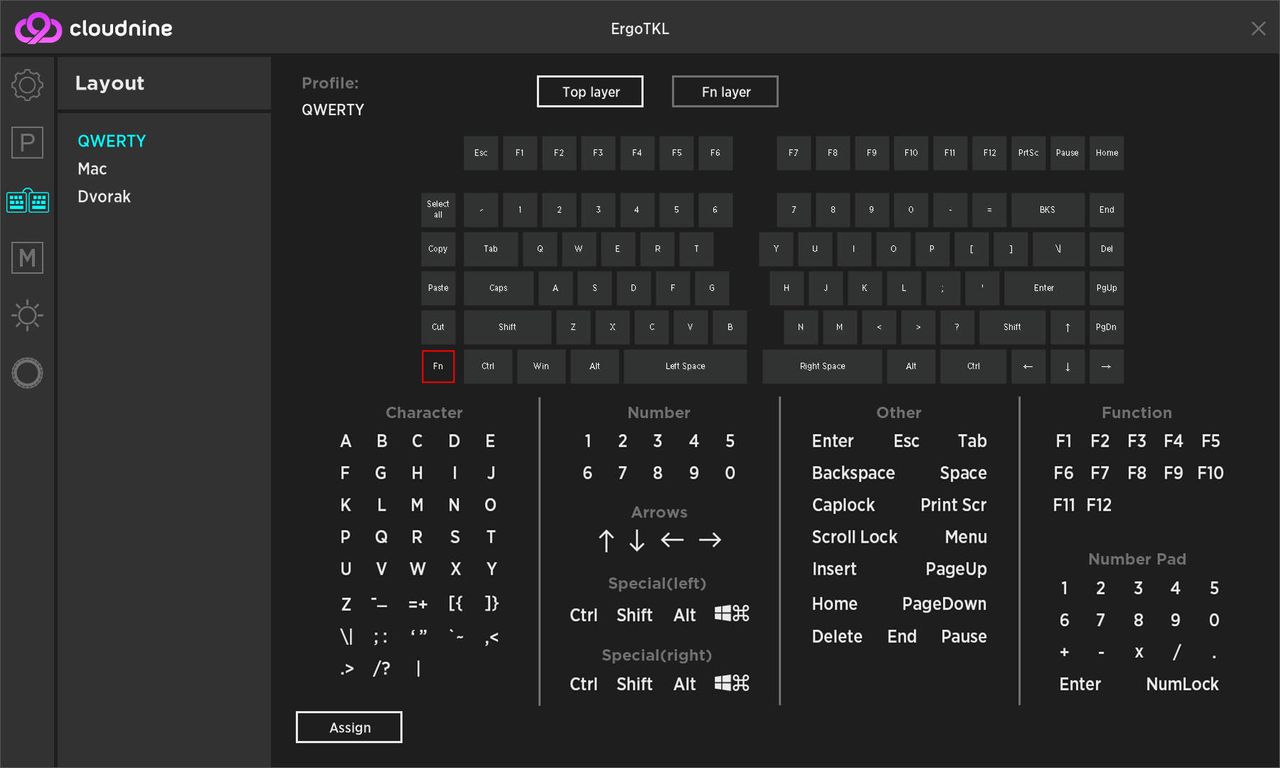The image size is (1280, 768).
Task: Select the keyboard Layout sidebar icon
Action: pos(27,201)
